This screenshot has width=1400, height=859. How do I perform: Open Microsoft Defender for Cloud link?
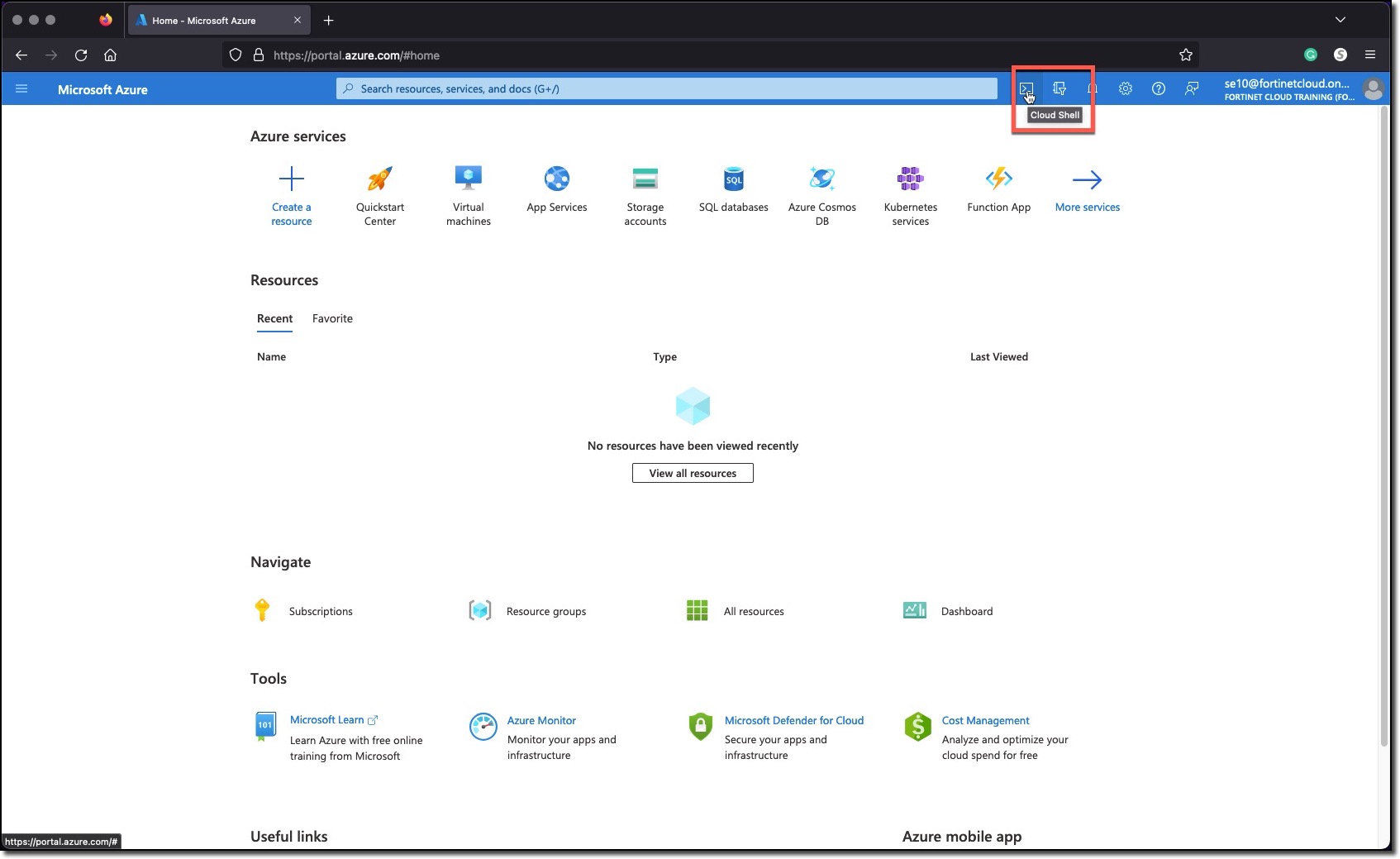click(x=794, y=720)
